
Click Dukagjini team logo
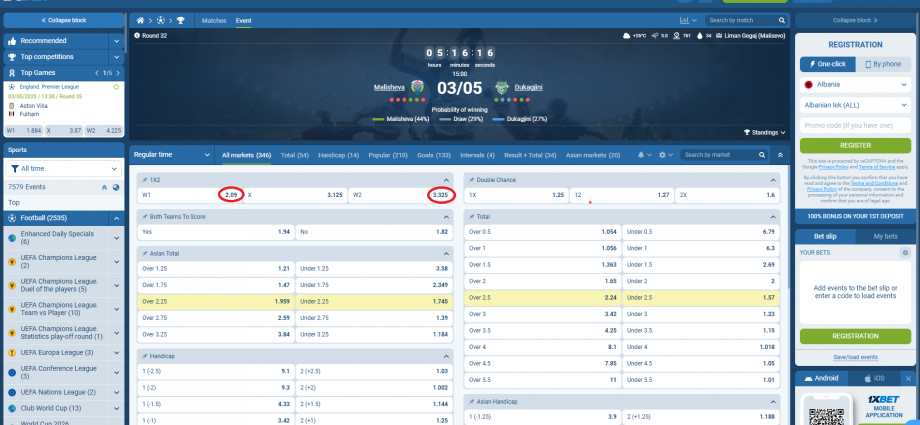(501, 87)
